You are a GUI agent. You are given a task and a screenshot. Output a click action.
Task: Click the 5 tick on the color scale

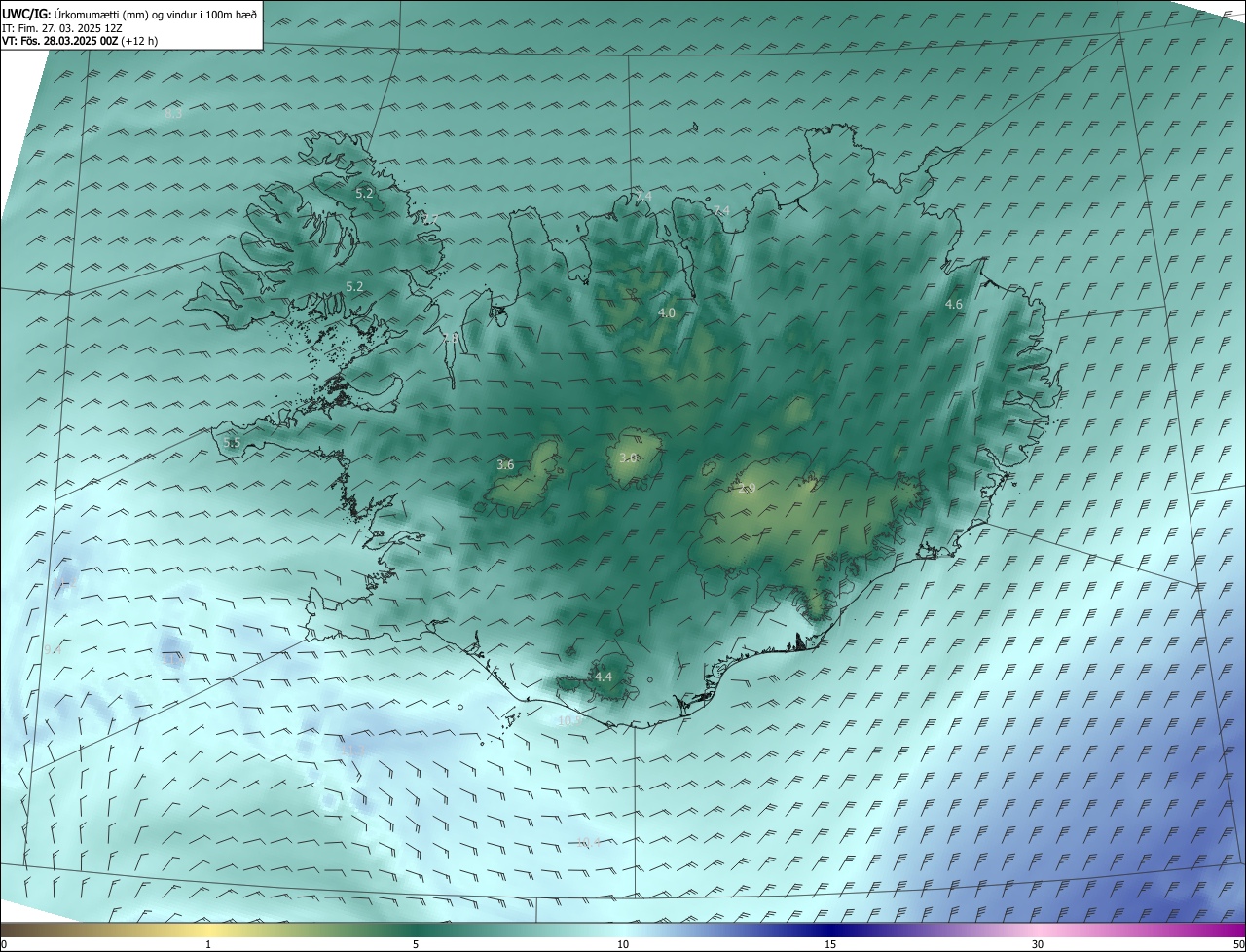point(416,944)
